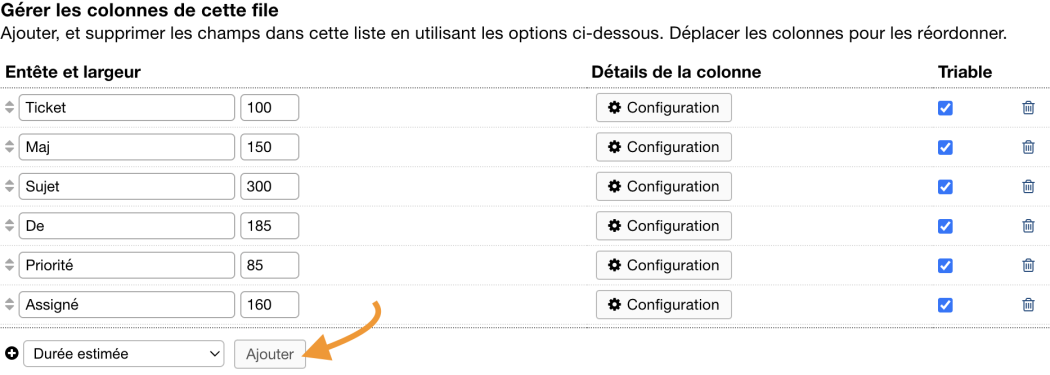Open Configuration for the Maj column
The width and height of the screenshot is (1050, 375).
tap(664, 147)
